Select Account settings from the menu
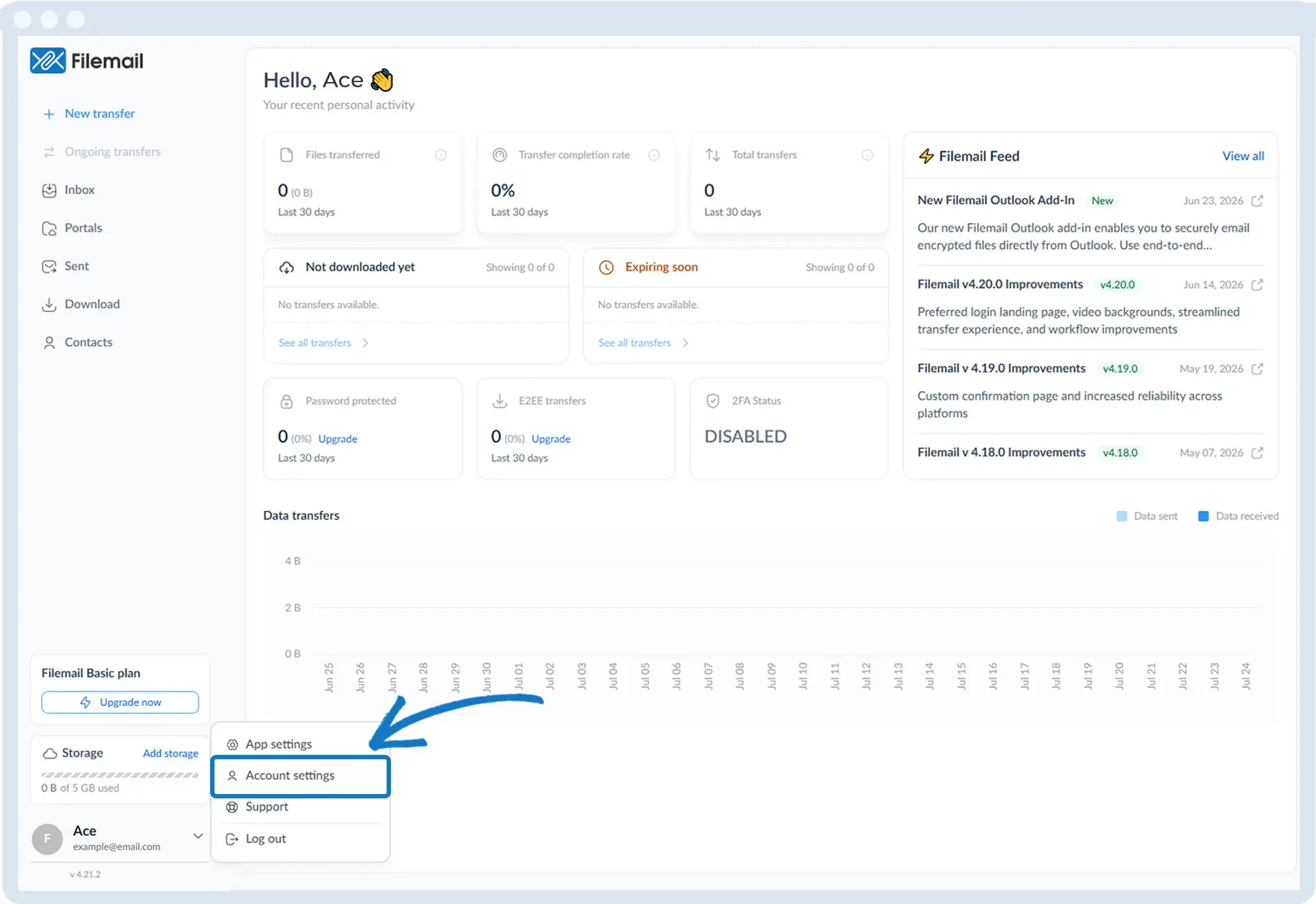1316x904 pixels. point(300,775)
